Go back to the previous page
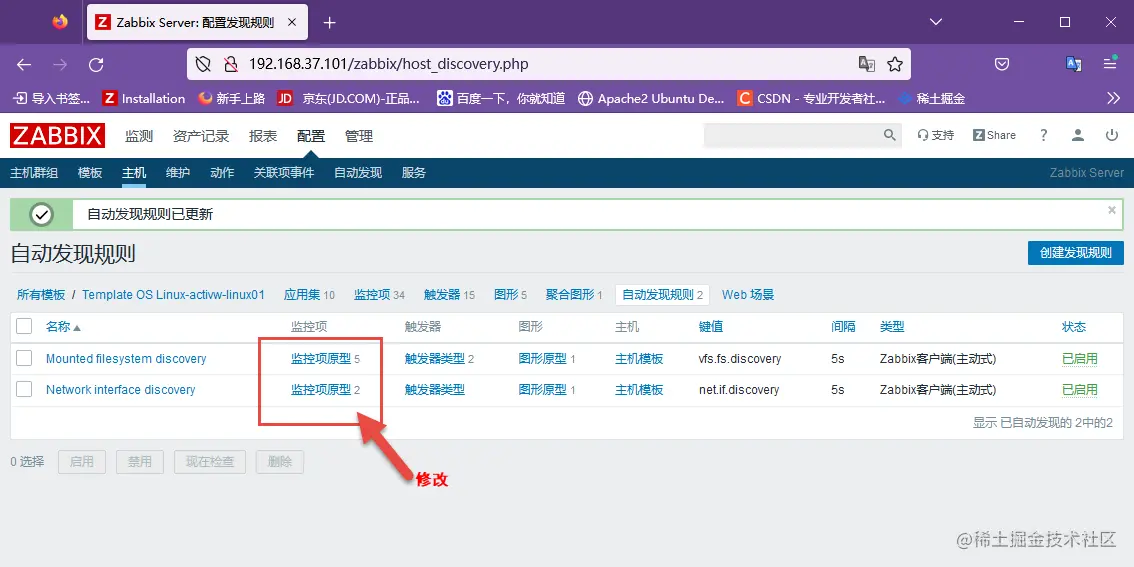The height and width of the screenshot is (567, 1134). tap(24, 64)
